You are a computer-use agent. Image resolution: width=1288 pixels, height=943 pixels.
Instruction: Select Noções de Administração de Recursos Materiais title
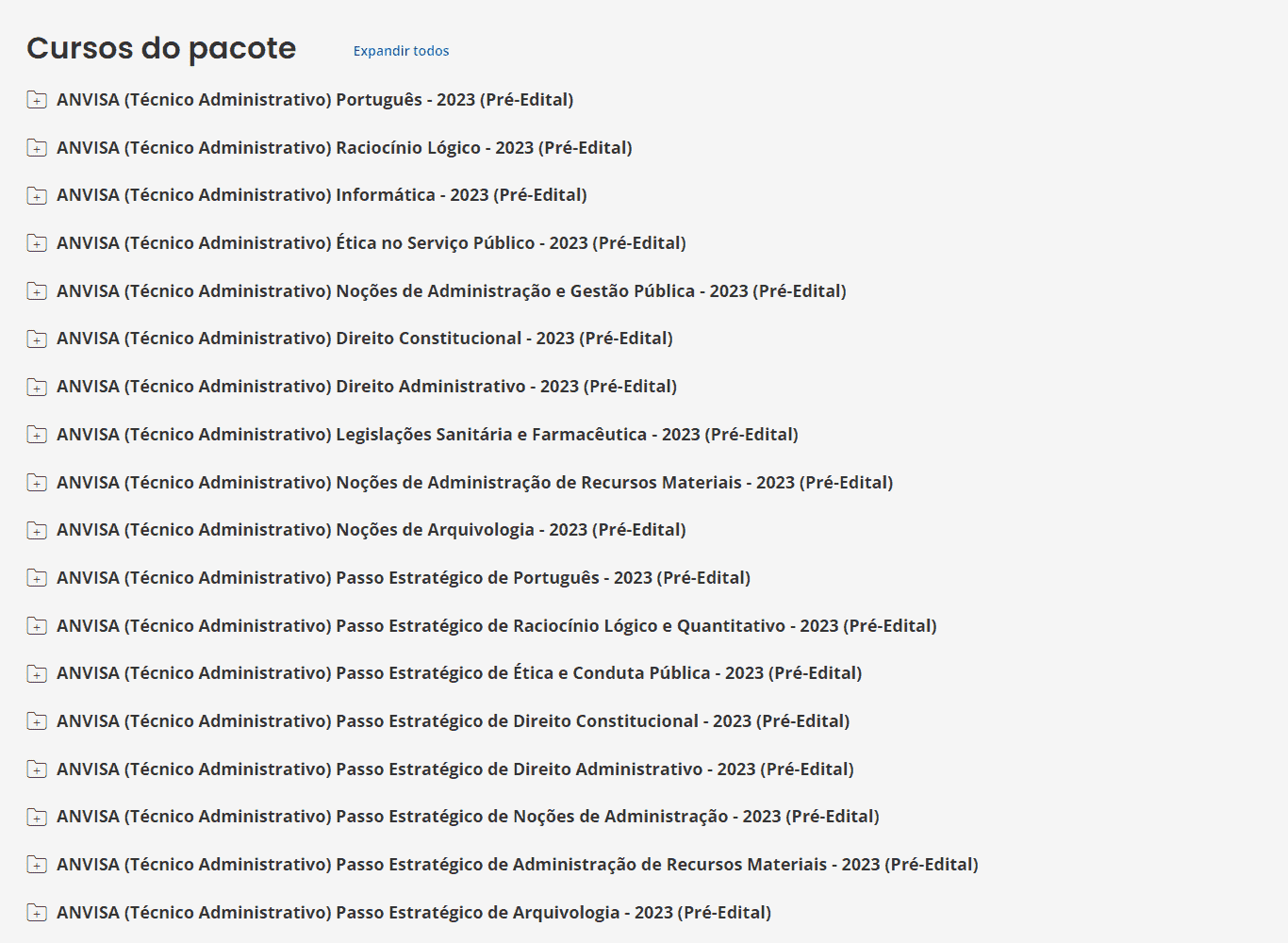pos(475,483)
